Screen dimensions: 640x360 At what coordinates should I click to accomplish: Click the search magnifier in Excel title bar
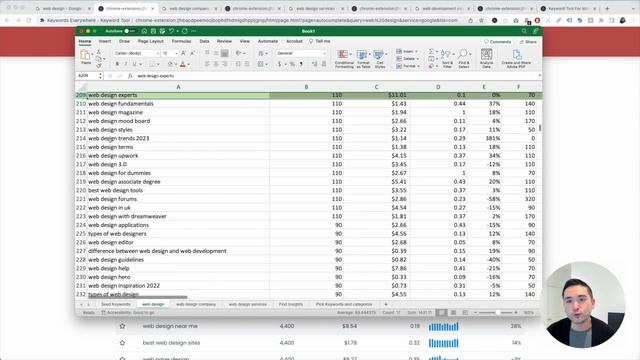click(524, 31)
